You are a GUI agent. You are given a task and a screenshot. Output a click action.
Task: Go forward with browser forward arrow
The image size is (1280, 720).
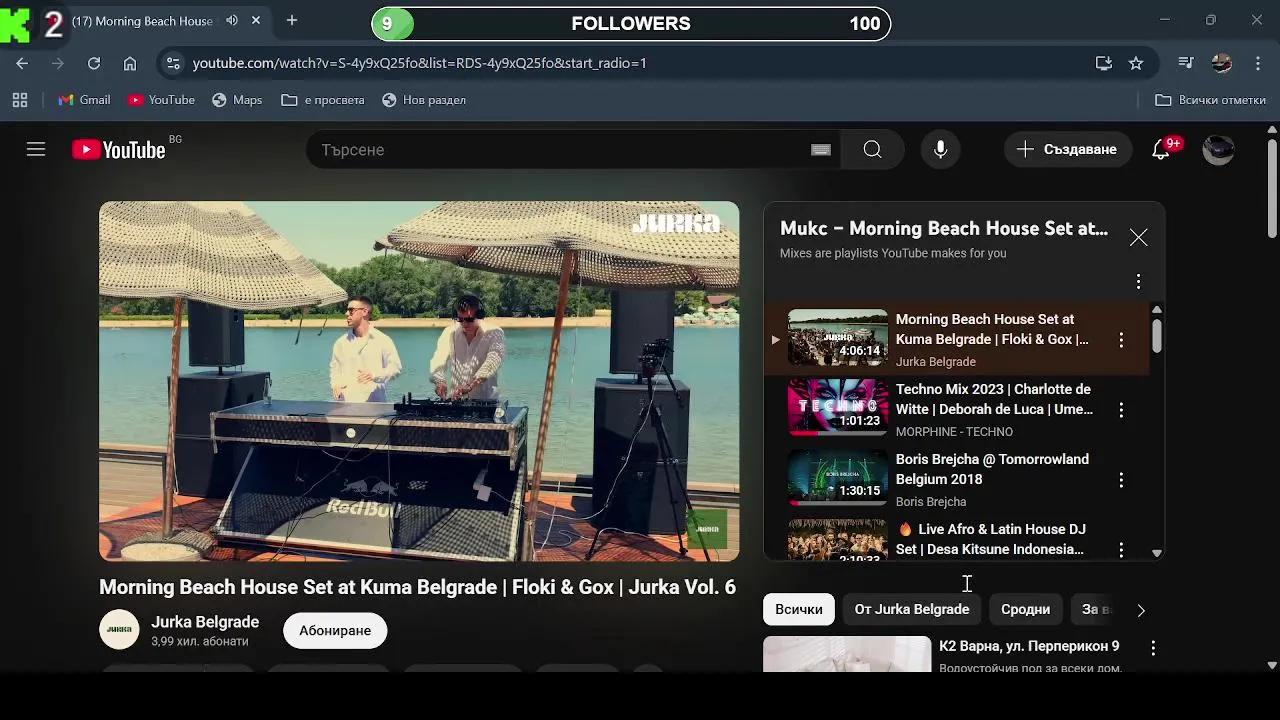pos(57,63)
